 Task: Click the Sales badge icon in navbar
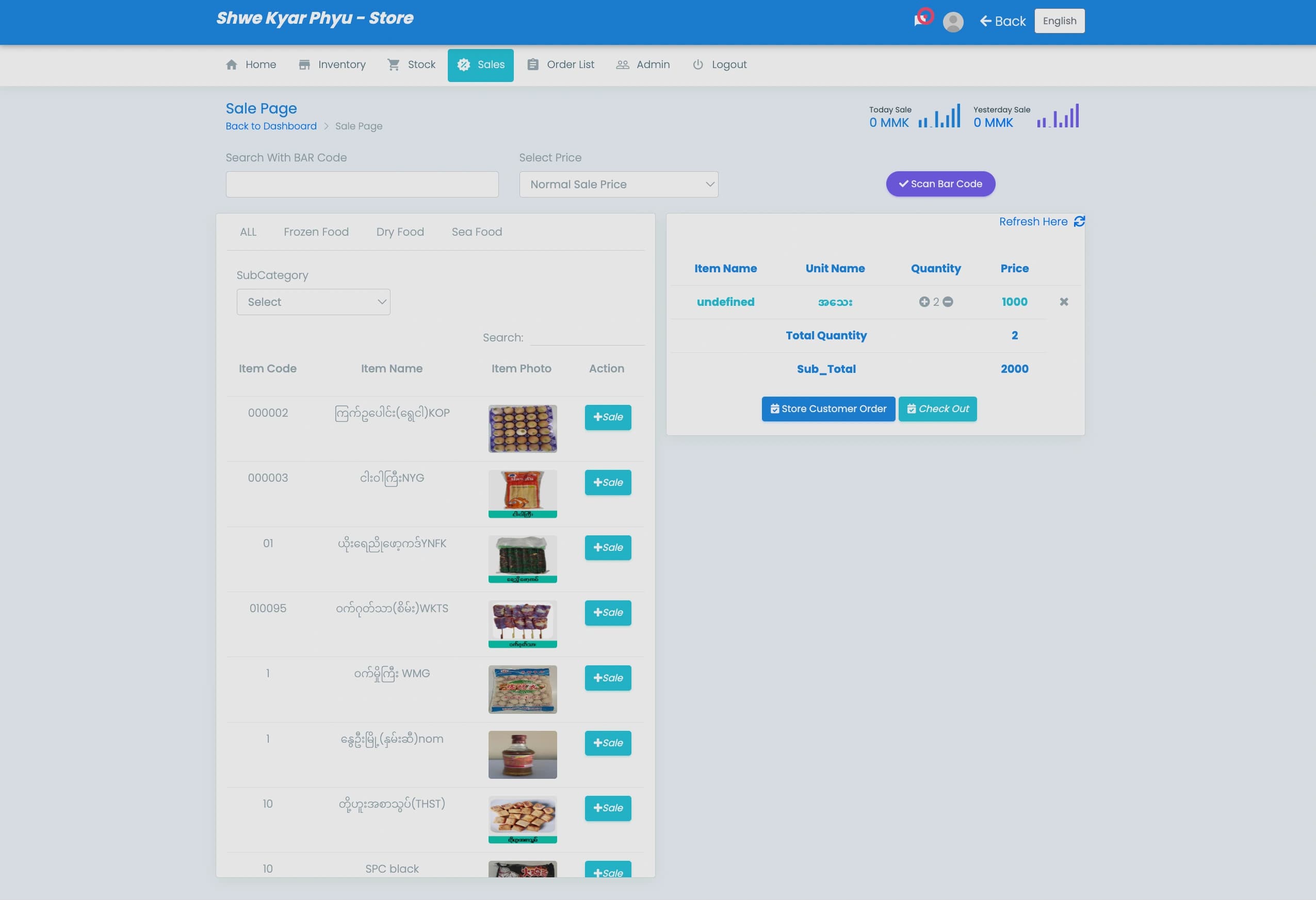(464, 64)
